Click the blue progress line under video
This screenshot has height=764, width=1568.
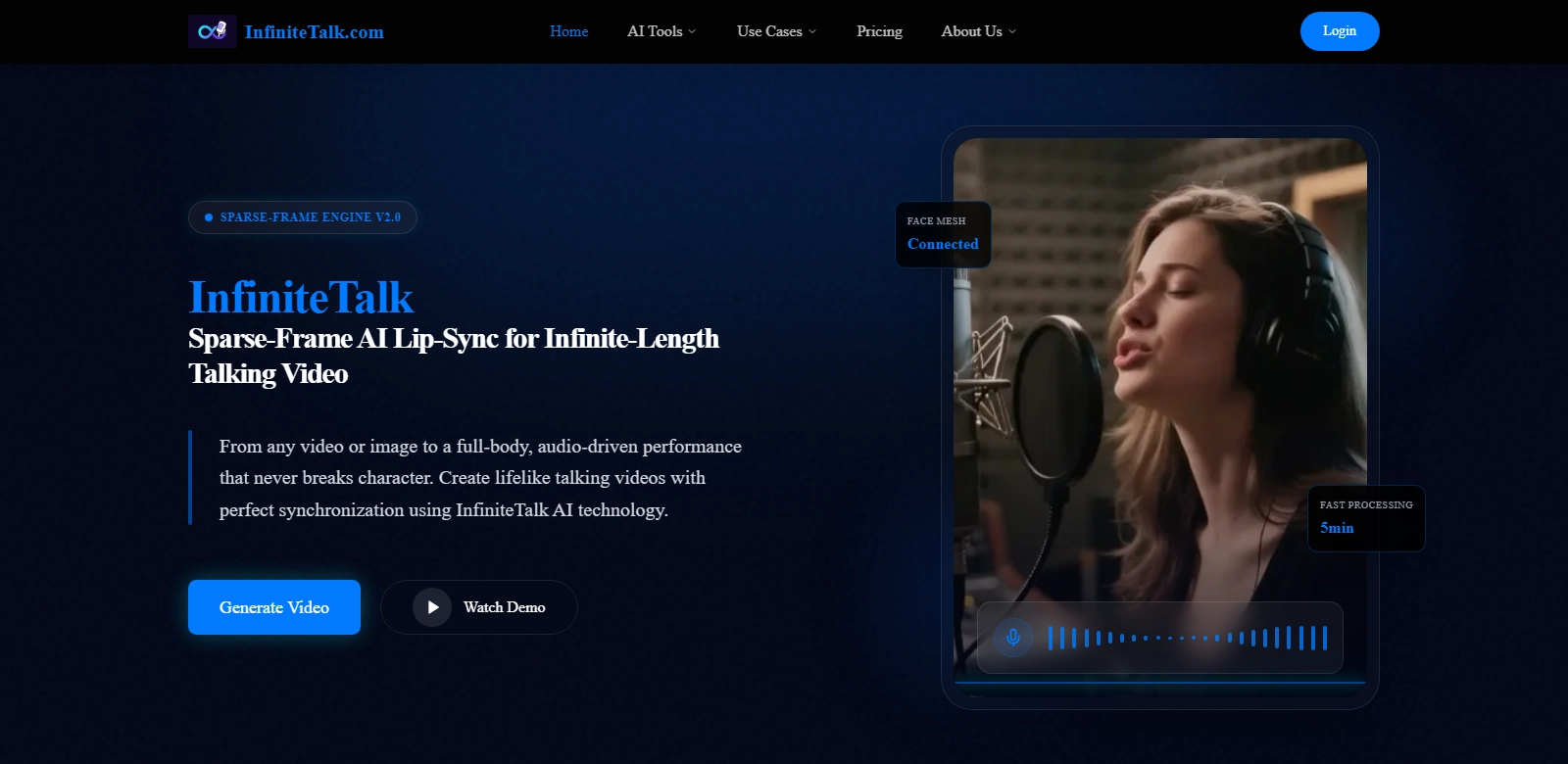(1160, 683)
